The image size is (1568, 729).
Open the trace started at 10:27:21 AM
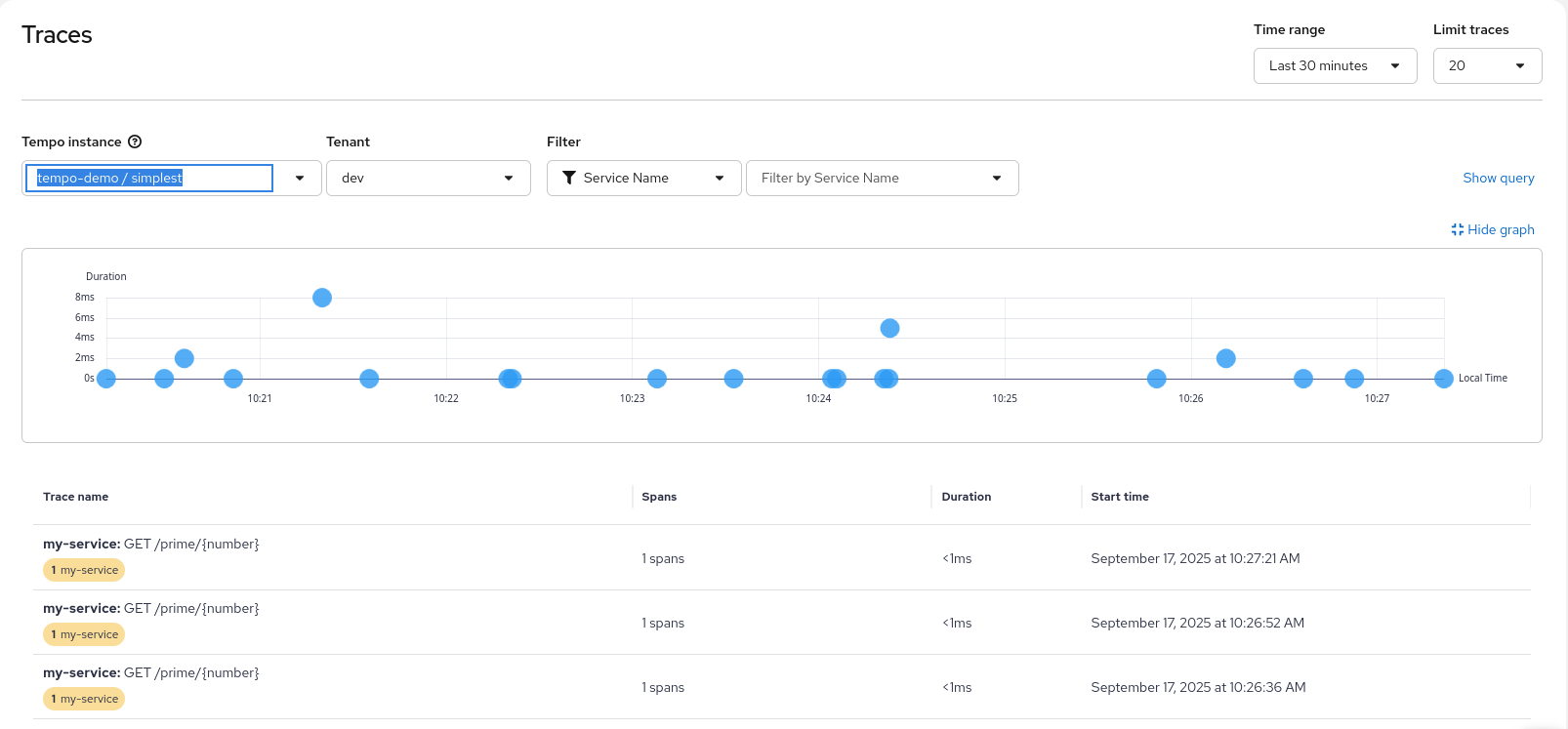[x=151, y=544]
